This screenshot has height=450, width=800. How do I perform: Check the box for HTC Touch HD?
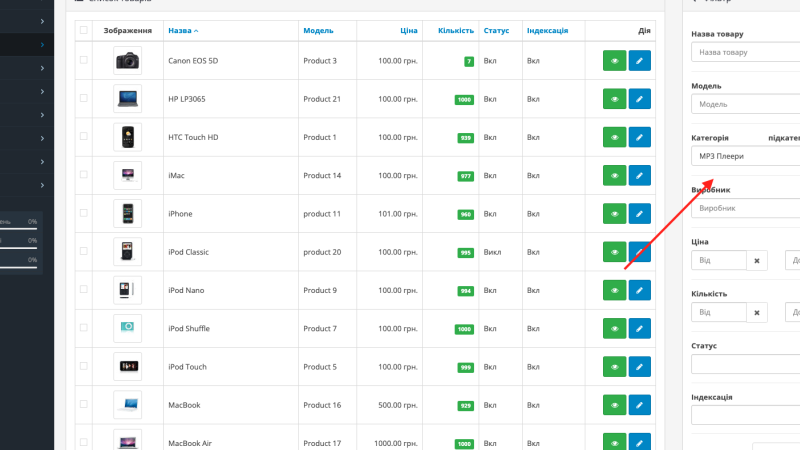pyautogui.click(x=84, y=136)
